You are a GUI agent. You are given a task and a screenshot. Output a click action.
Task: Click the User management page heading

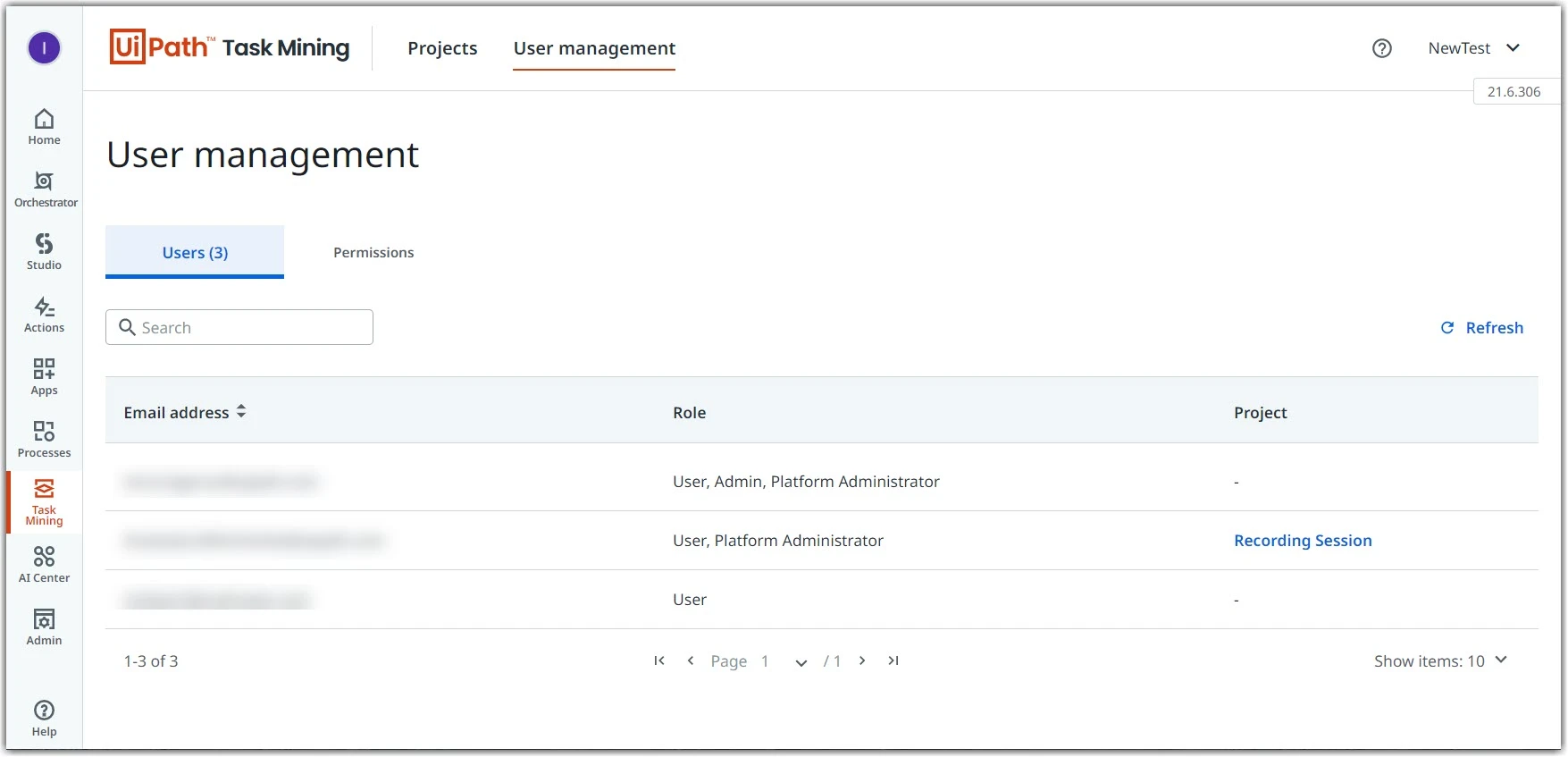pyautogui.click(x=263, y=156)
